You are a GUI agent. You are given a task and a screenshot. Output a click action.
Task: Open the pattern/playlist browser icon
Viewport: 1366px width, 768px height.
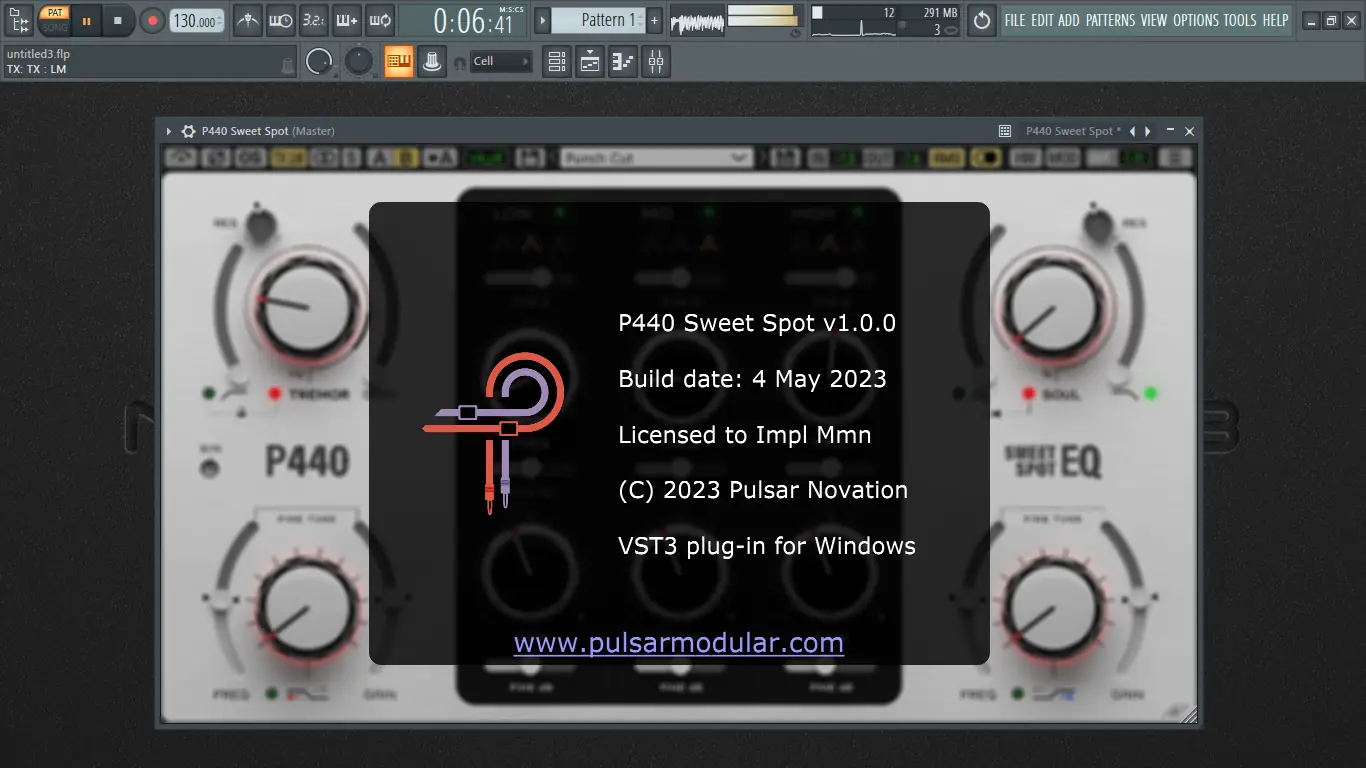tap(17, 19)
